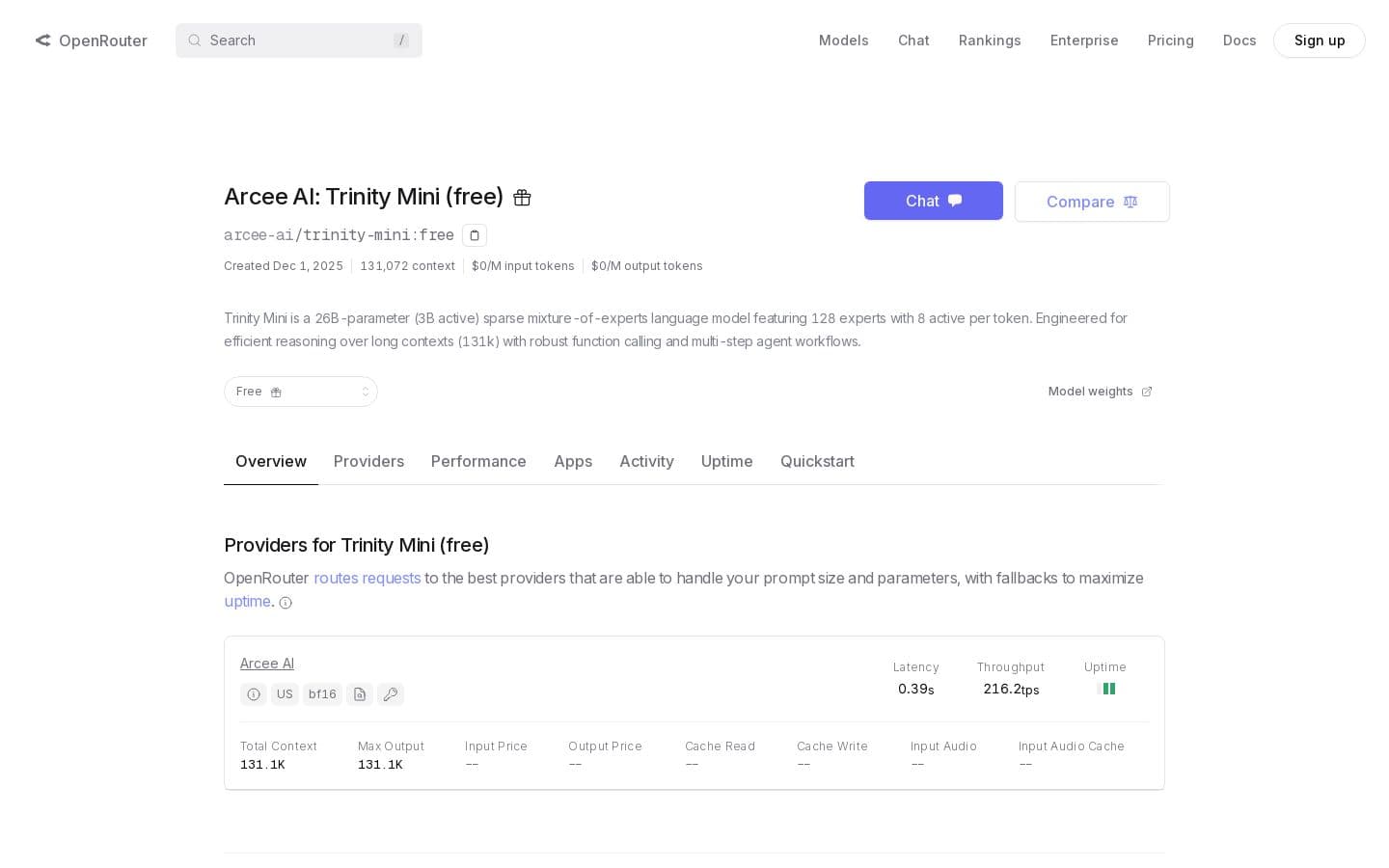The height and width of the screenshot is (868, 1389).
Task: Open the Free variant dropdown
Action: (301, 392)
